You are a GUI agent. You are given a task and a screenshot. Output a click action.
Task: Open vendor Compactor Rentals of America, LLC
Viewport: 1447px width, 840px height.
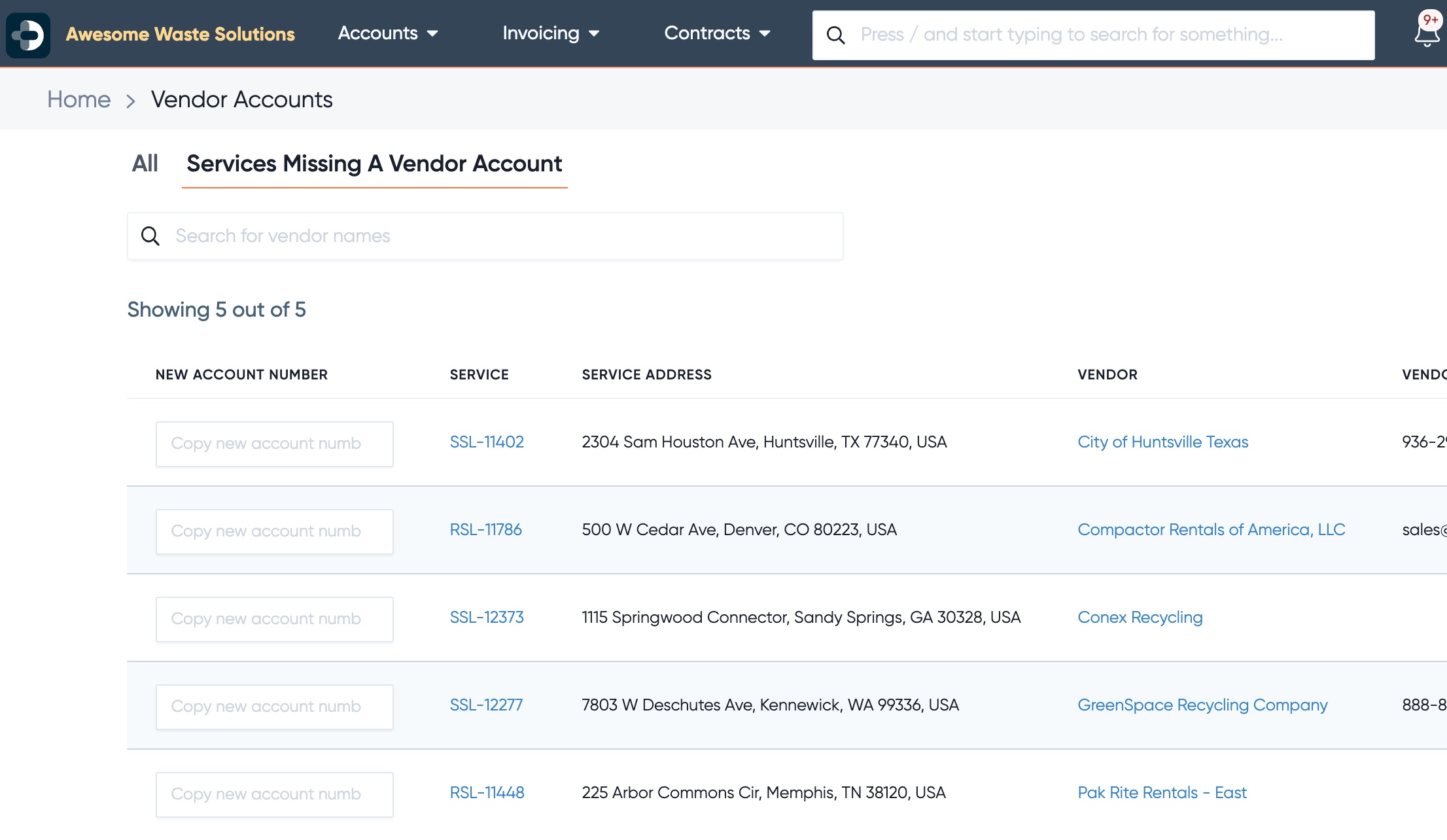(1211, 530)
